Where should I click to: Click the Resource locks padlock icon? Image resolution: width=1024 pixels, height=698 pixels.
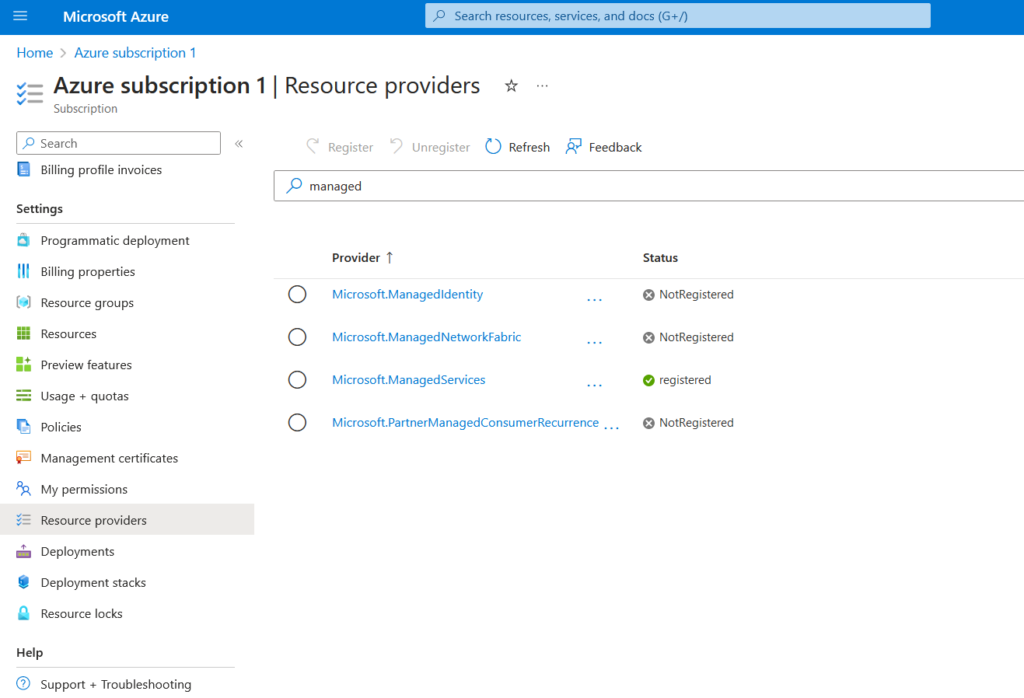tap(24, 613)
